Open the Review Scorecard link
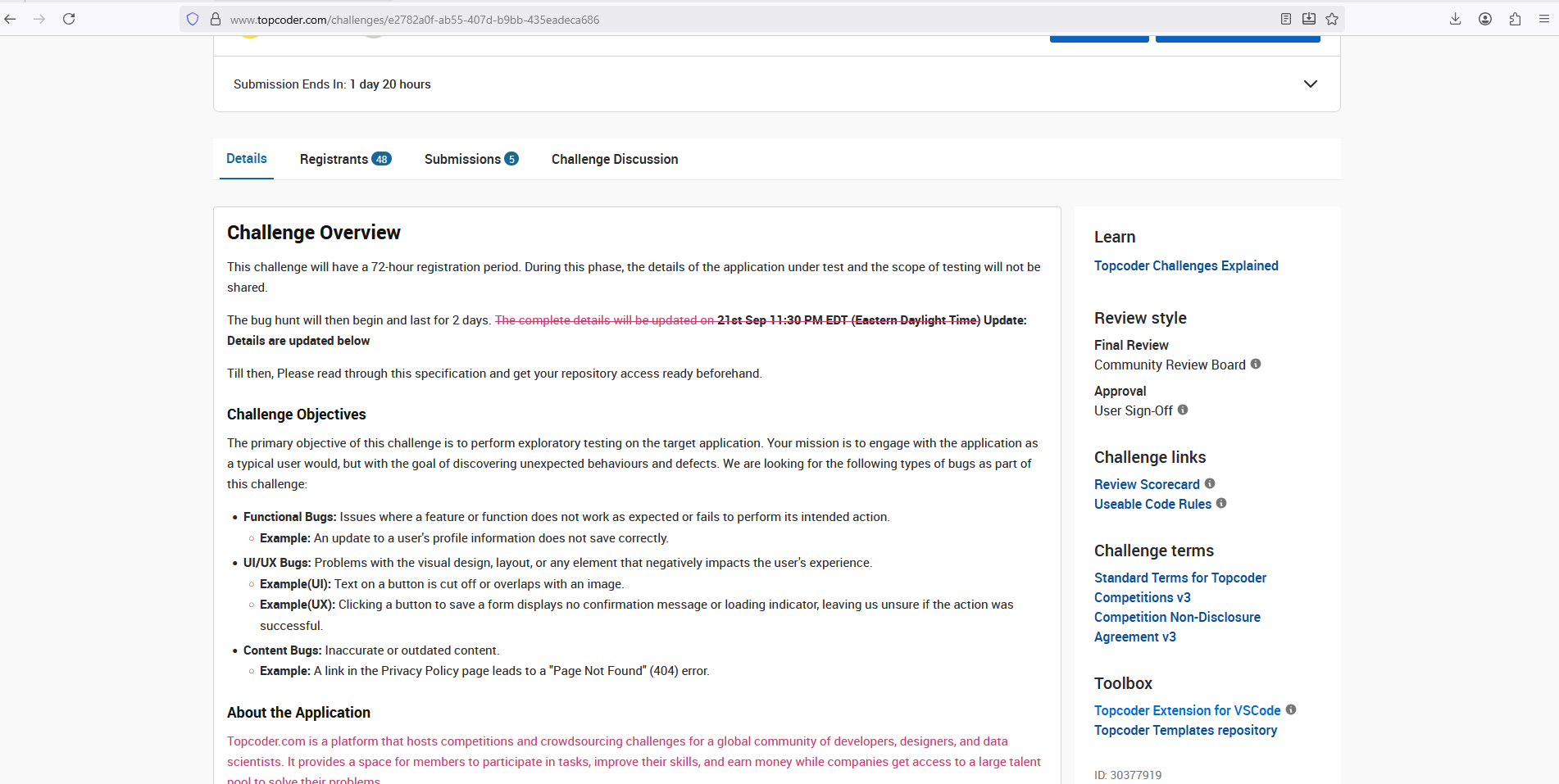The height and width of the screenshot is (784, 1559). 1147,484
